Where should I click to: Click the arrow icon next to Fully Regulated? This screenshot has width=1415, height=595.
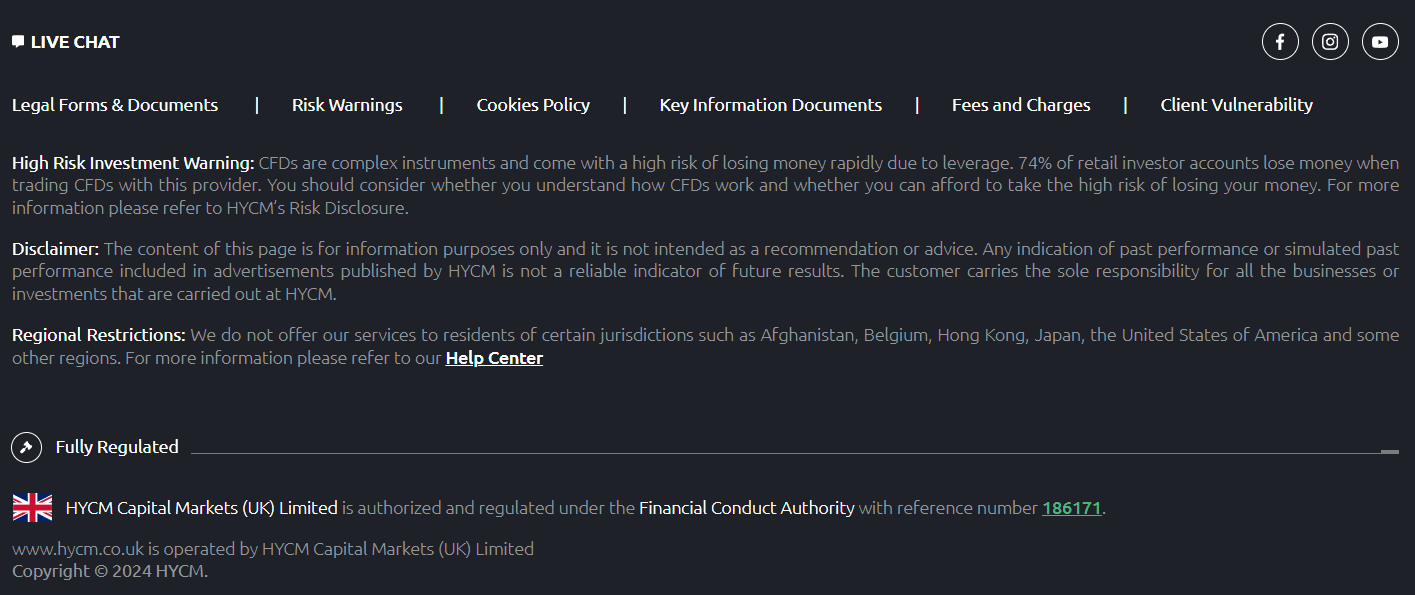click(x=26, y=447)
